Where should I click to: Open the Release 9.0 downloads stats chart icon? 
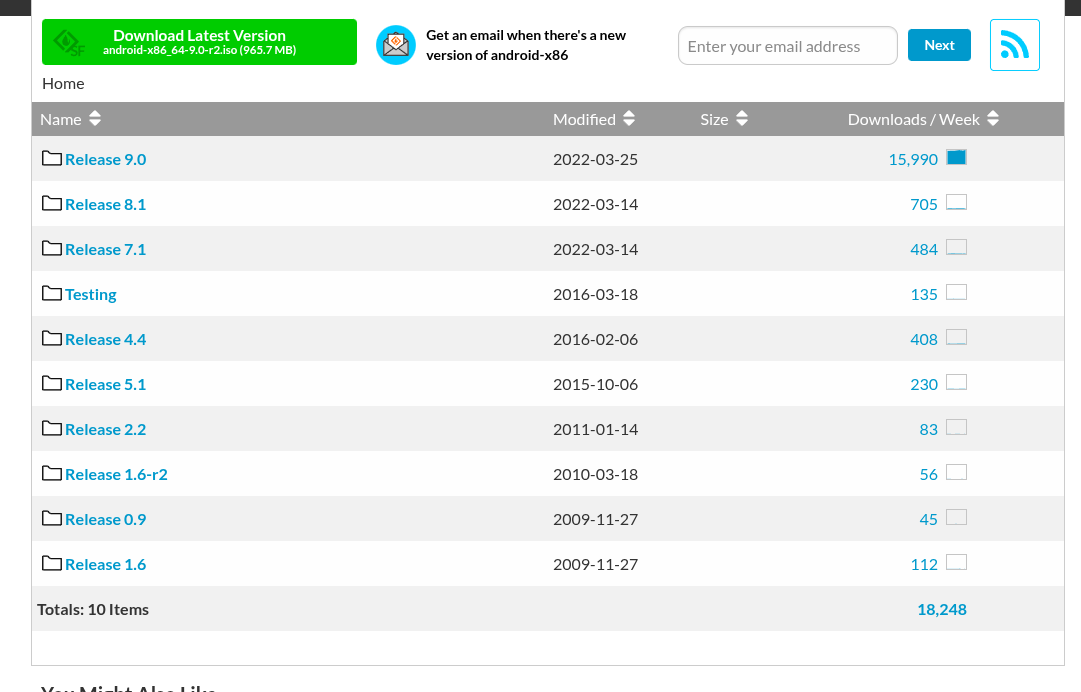point(956,158)
